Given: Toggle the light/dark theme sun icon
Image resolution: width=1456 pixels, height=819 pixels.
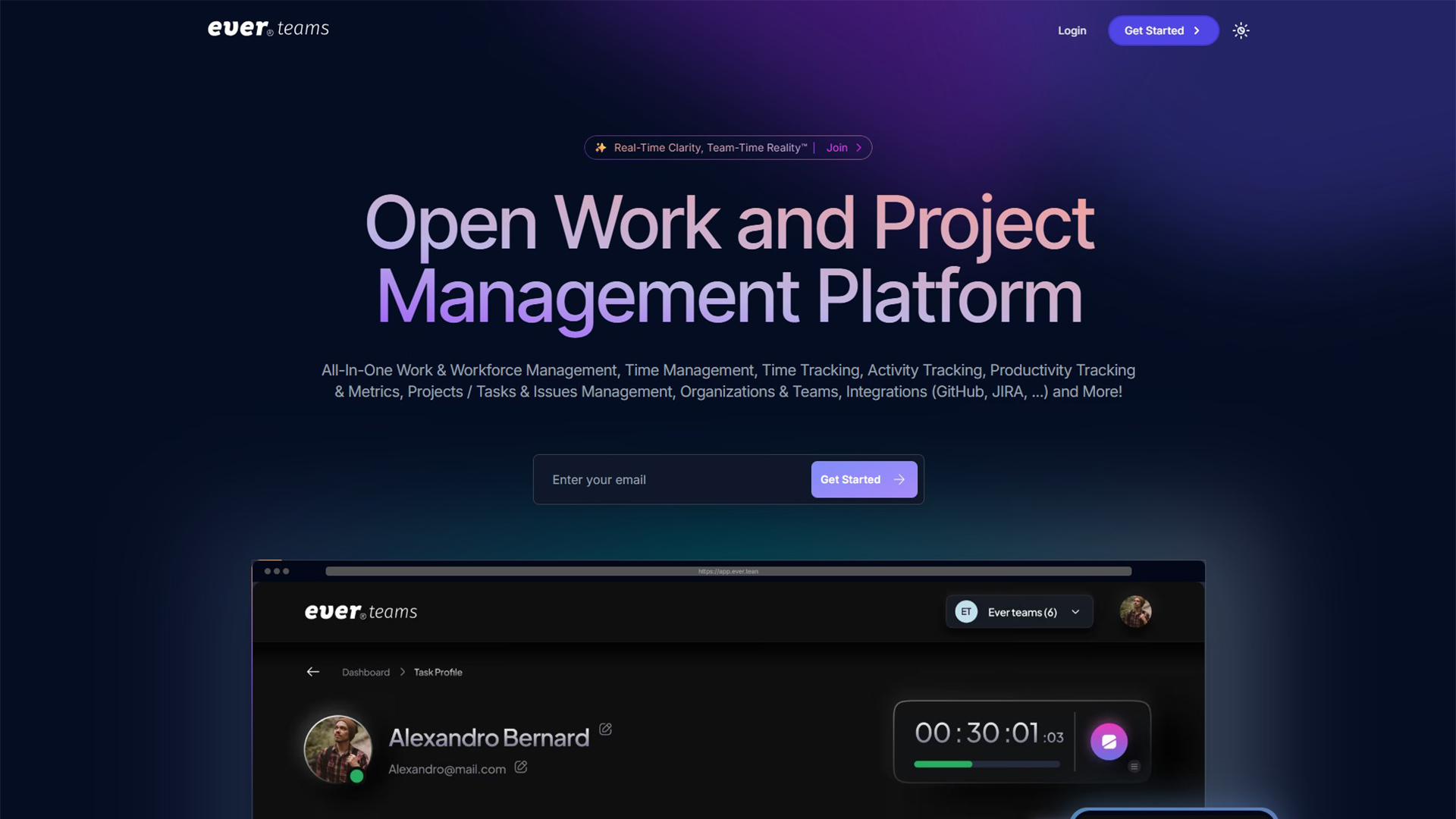Looking at the screenshot, I should tap(1241, 30).
